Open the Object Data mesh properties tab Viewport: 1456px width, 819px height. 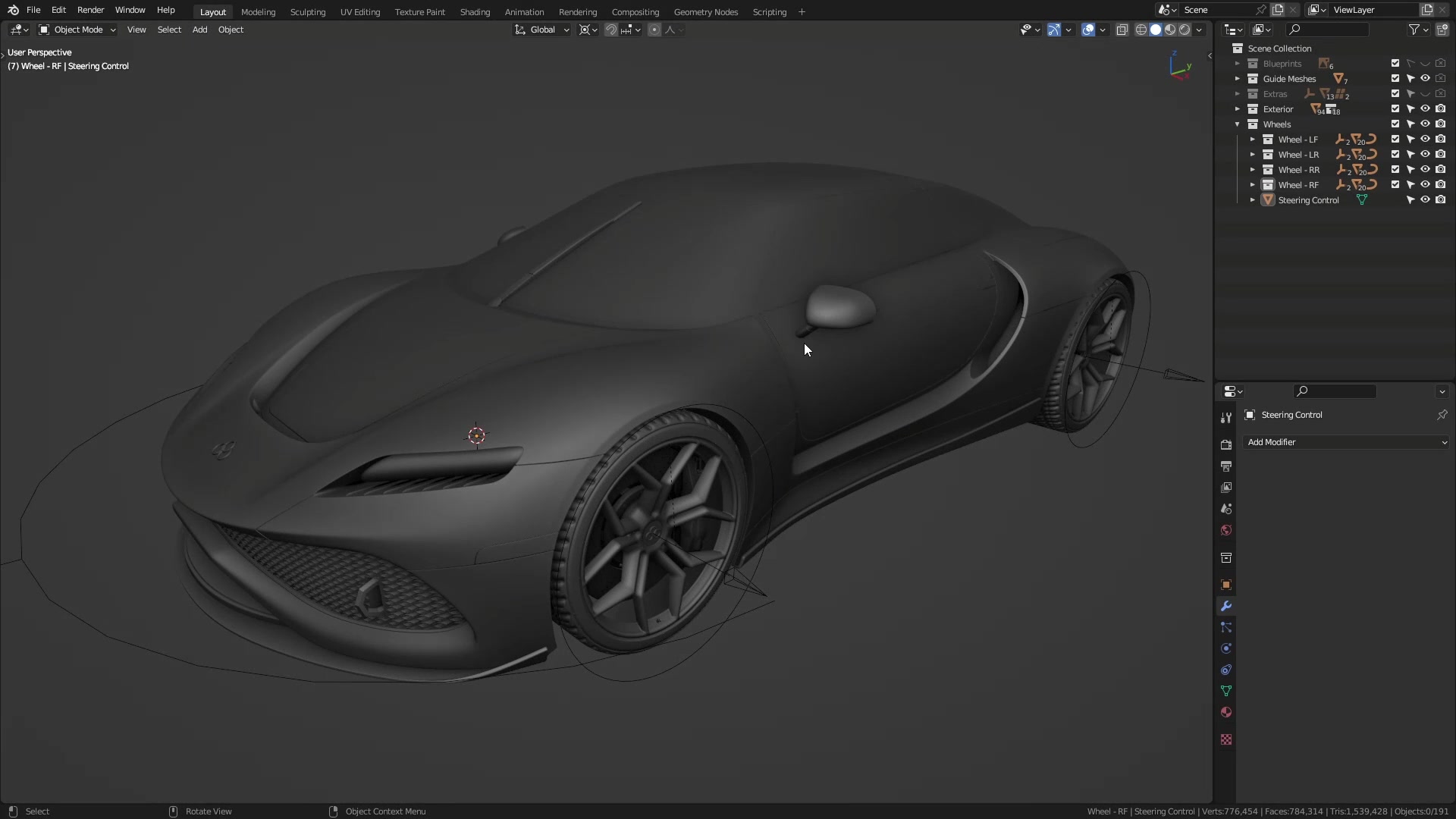coord(1225,691)
